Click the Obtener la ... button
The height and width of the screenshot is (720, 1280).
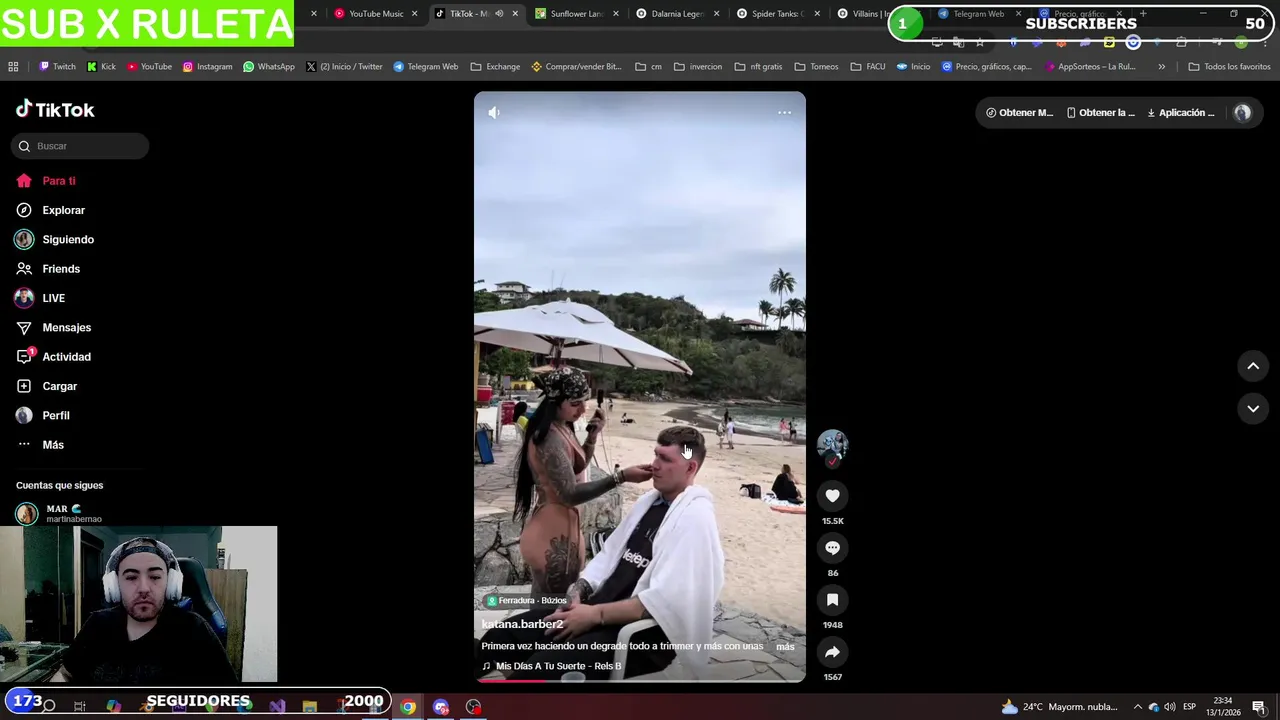pos(1101,113)
